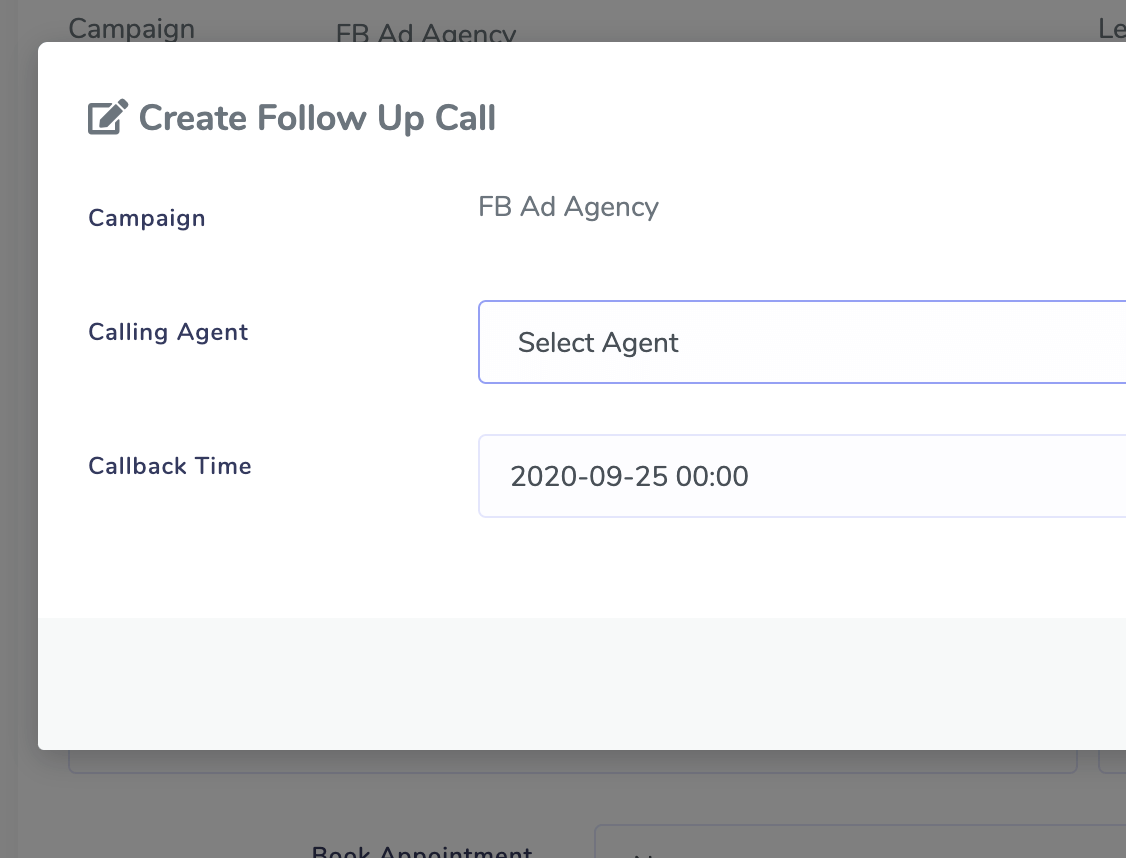Image resolution: width=1126 pixels, height=858 pixels.
Task: Click the blank white space below Callback Time
Action: 582,567
